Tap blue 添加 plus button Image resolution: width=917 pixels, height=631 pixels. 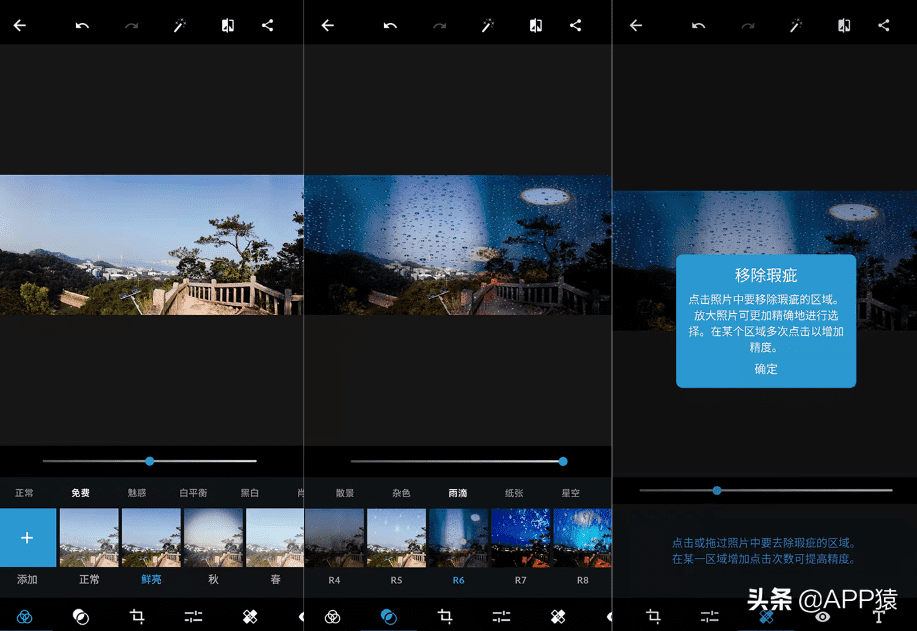(27, 537)
